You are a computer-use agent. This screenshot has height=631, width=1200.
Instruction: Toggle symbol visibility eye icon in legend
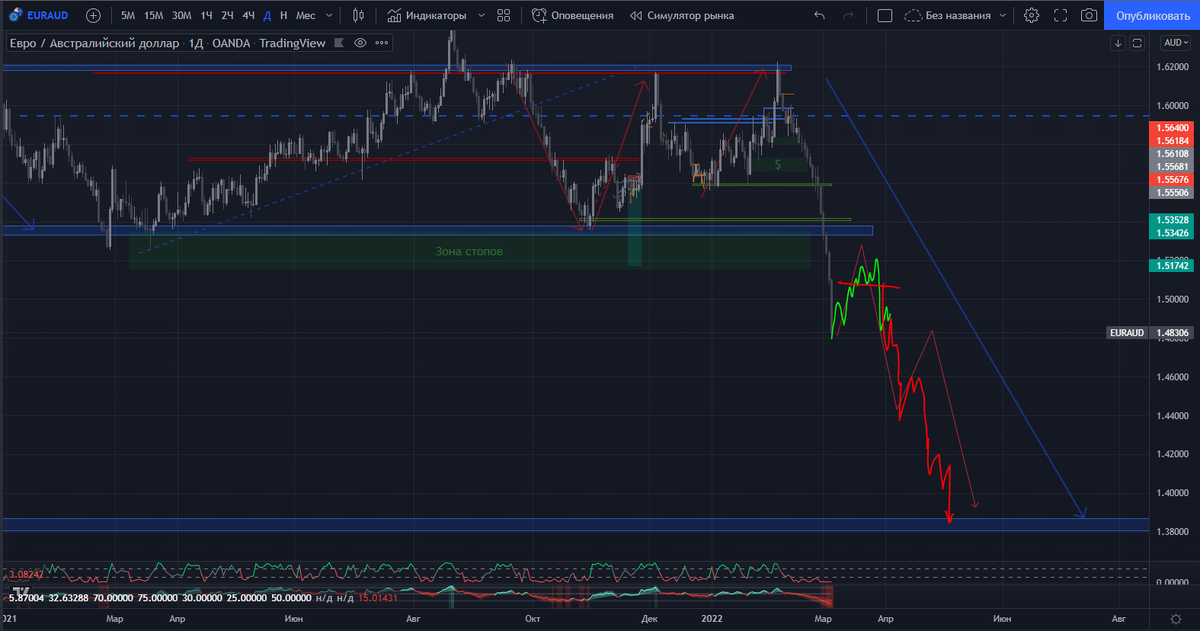[360, 43]
